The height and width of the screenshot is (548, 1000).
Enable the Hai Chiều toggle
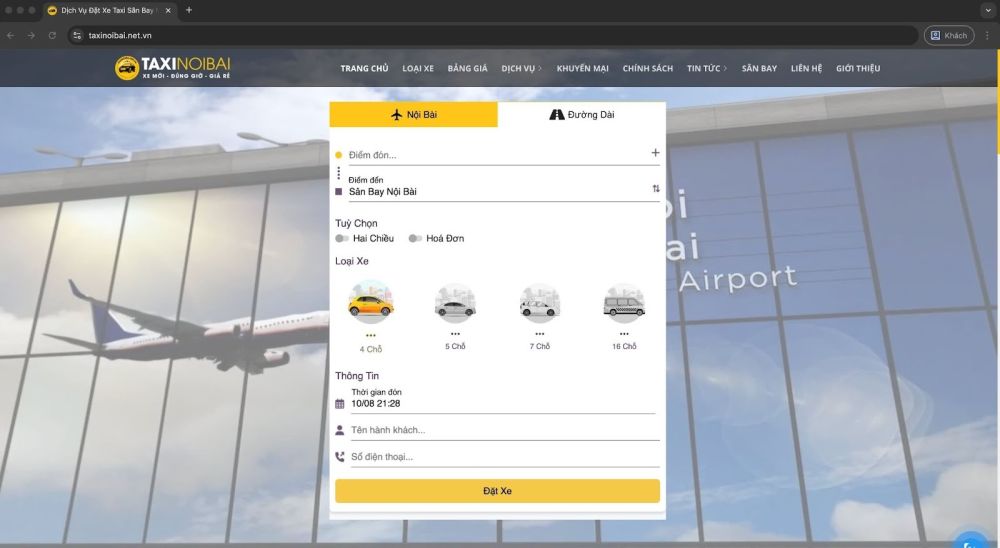click(342, 239)
